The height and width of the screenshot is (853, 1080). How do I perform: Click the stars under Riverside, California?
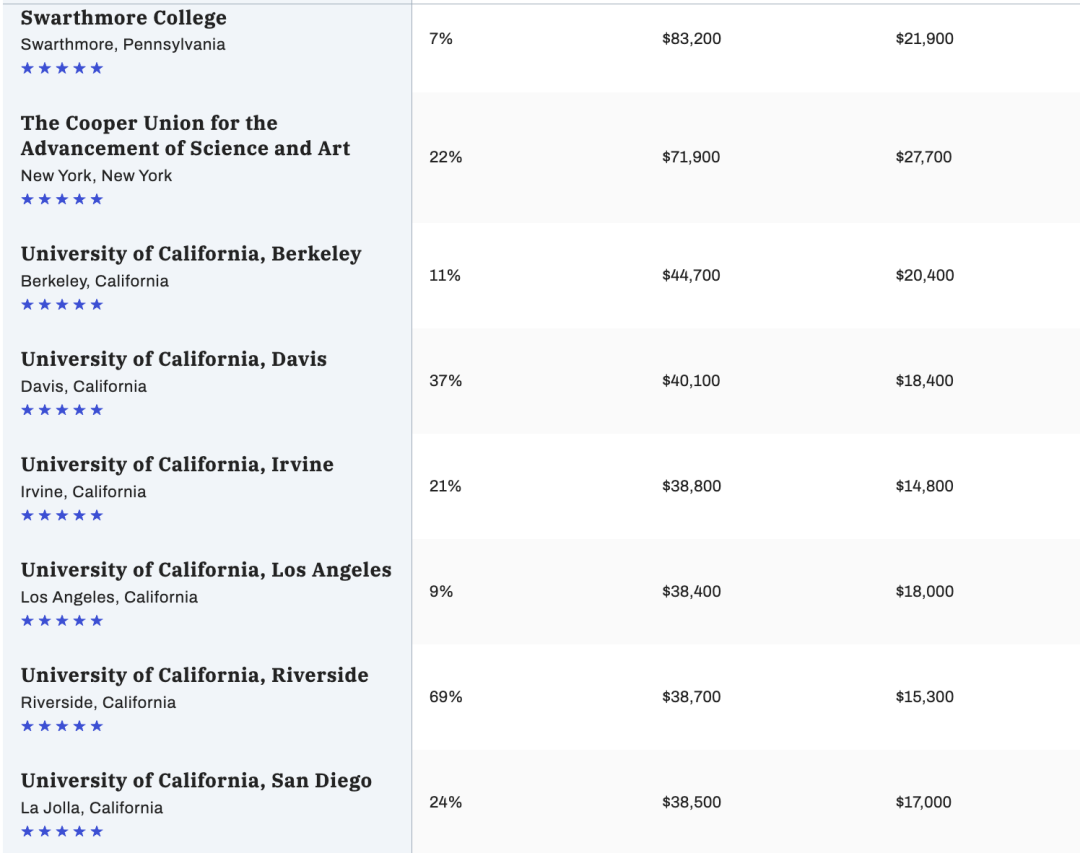coord(62,726)
